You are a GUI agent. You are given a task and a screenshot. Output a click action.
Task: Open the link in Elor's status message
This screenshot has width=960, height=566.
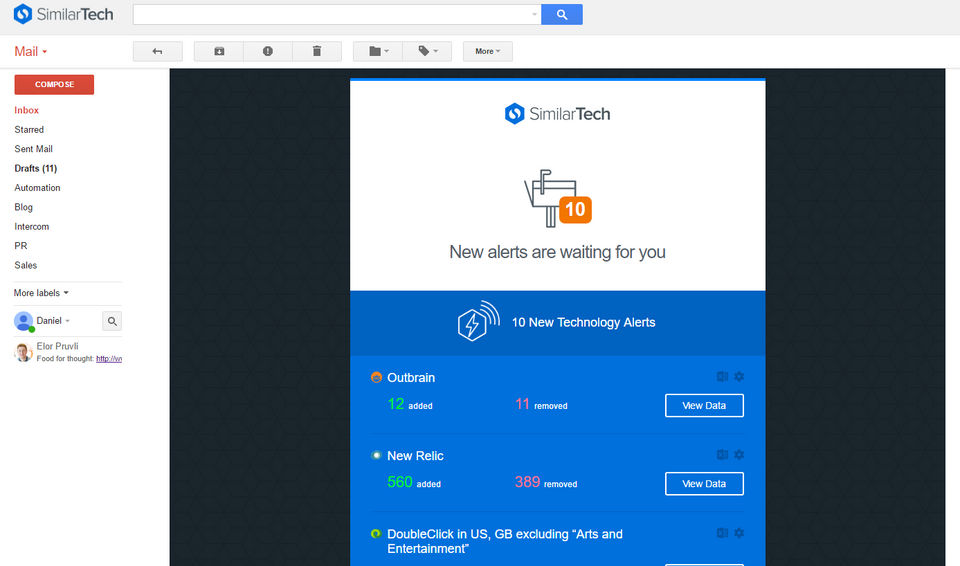pyautogui.click(x=109, y=359)
